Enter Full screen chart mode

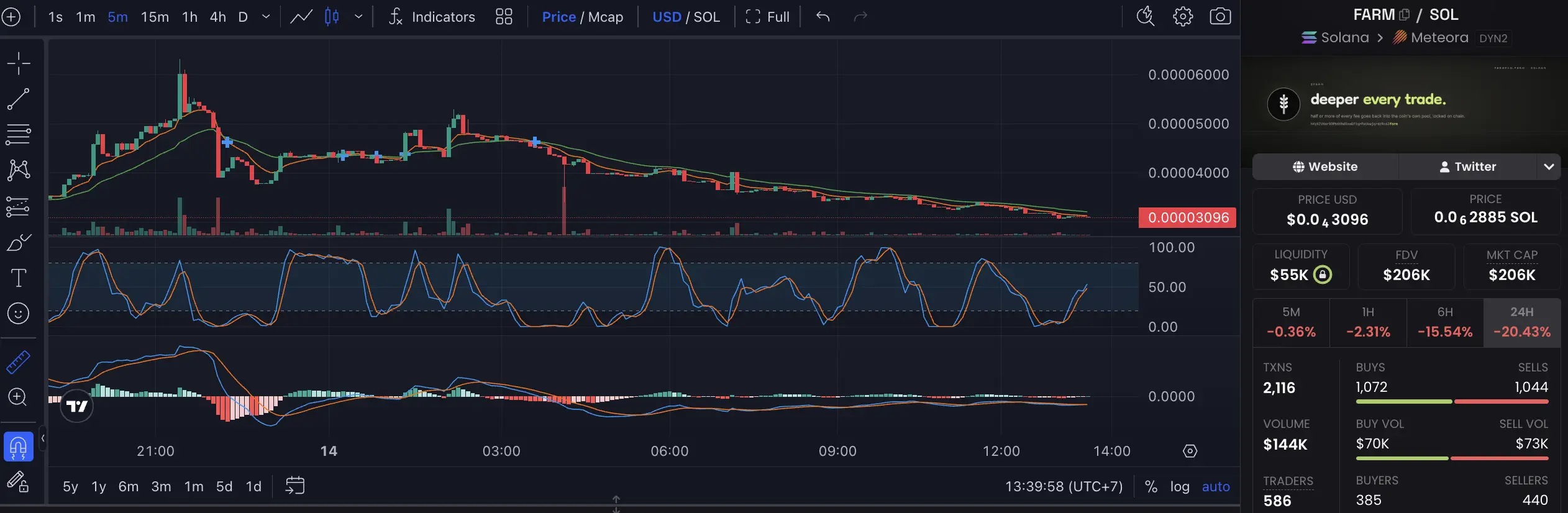tap(767, 17)
